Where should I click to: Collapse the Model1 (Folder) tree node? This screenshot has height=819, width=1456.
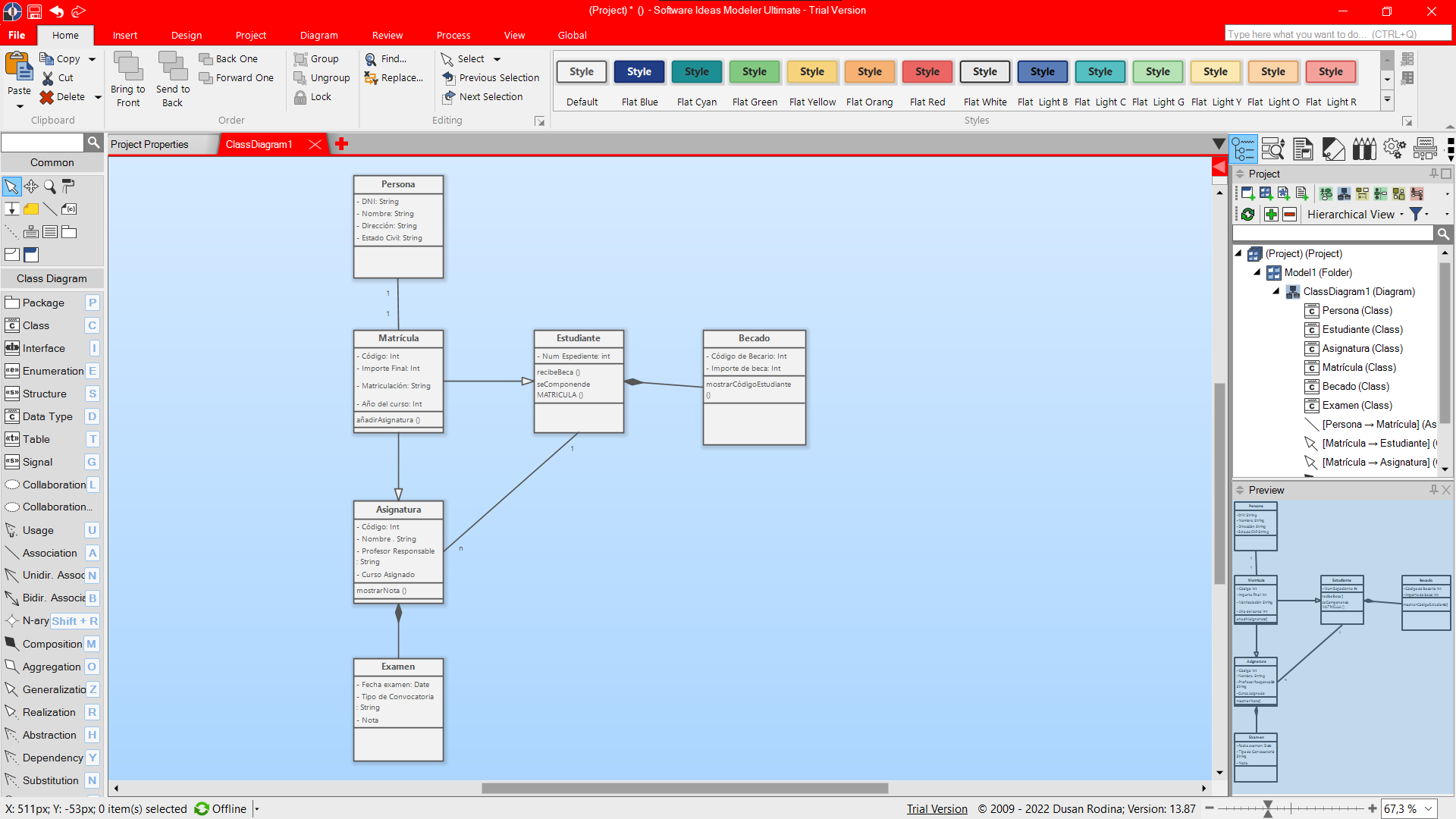[1257, 272]
